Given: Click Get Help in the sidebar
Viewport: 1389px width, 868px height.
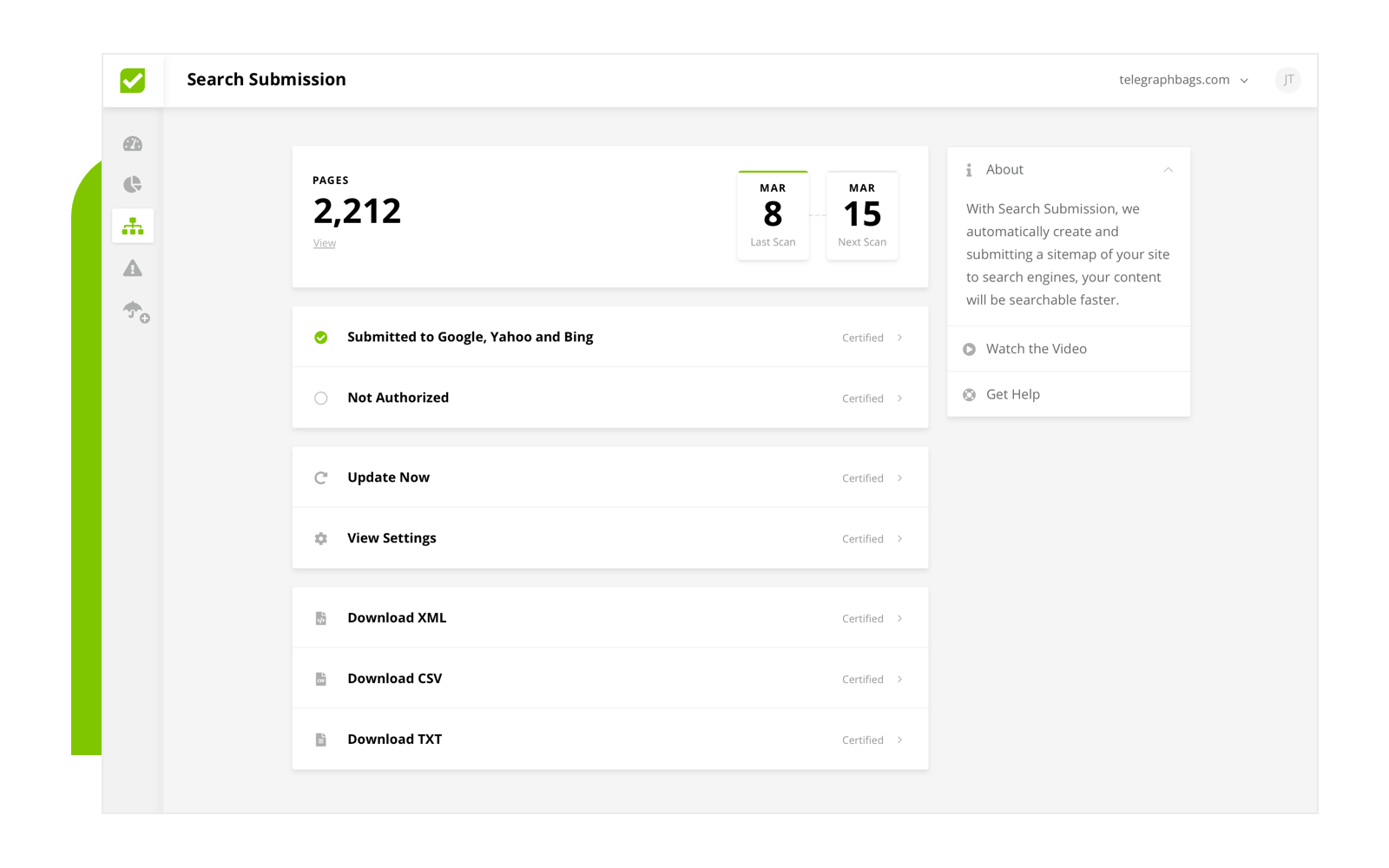Looking at the screenshot, I should [x=1012, y=395].
